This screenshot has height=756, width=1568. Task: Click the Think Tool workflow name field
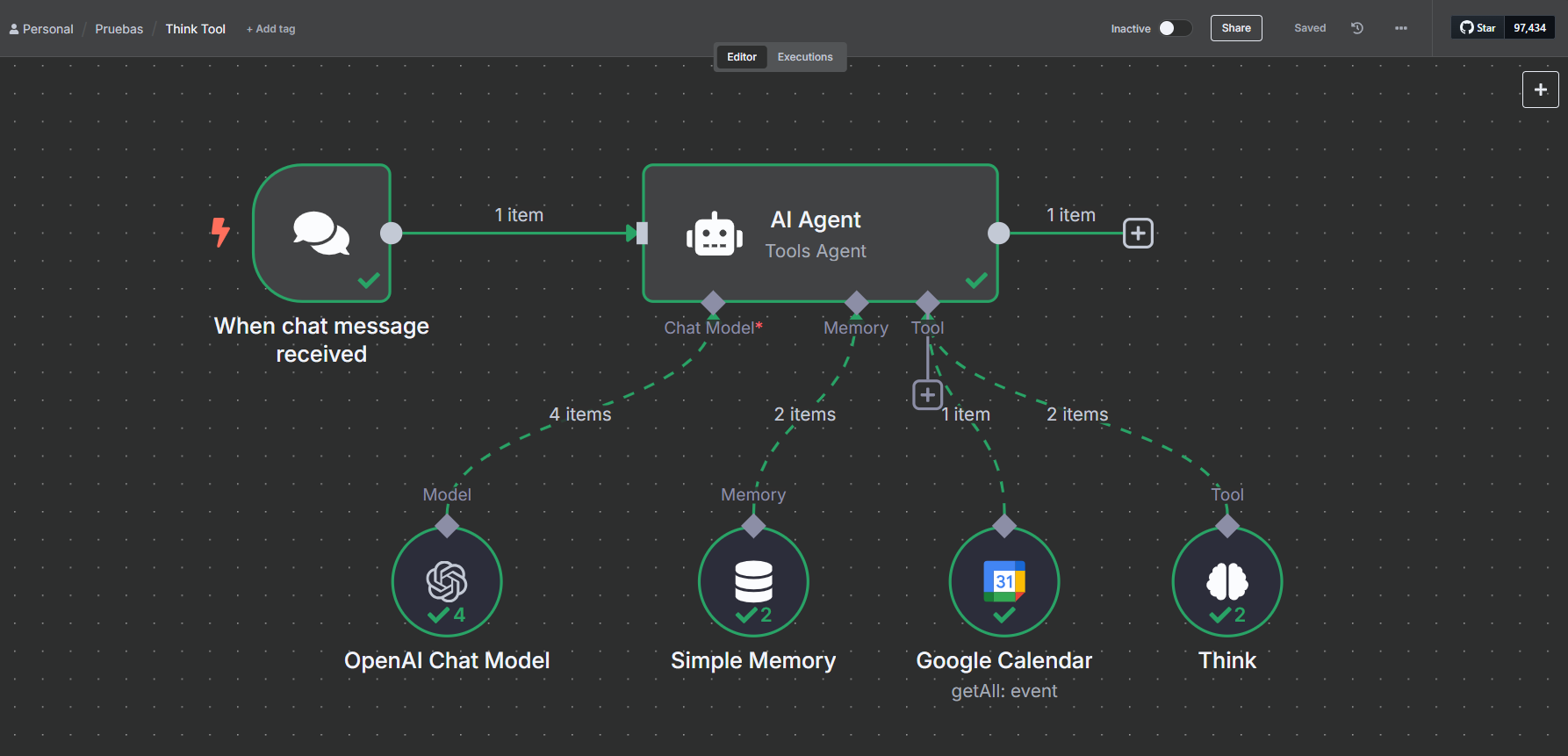196,29
